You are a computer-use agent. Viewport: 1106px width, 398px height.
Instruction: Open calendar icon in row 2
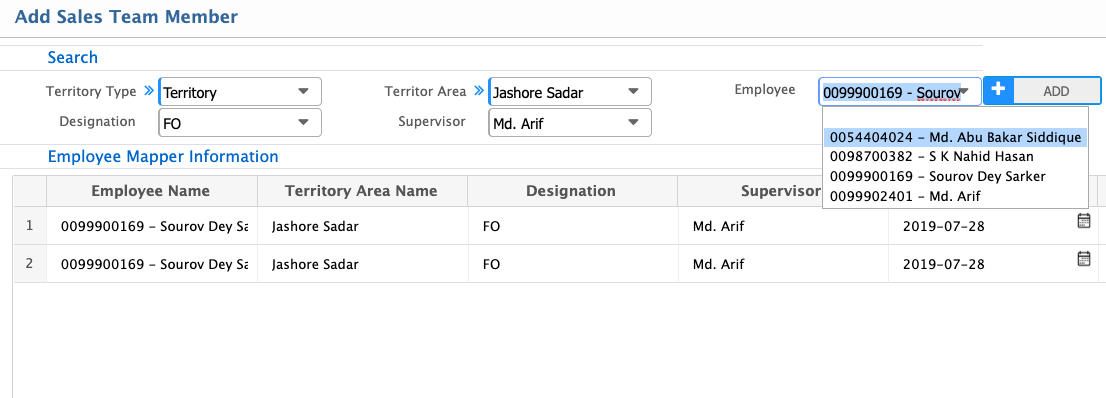click(x=1083, y=259)
